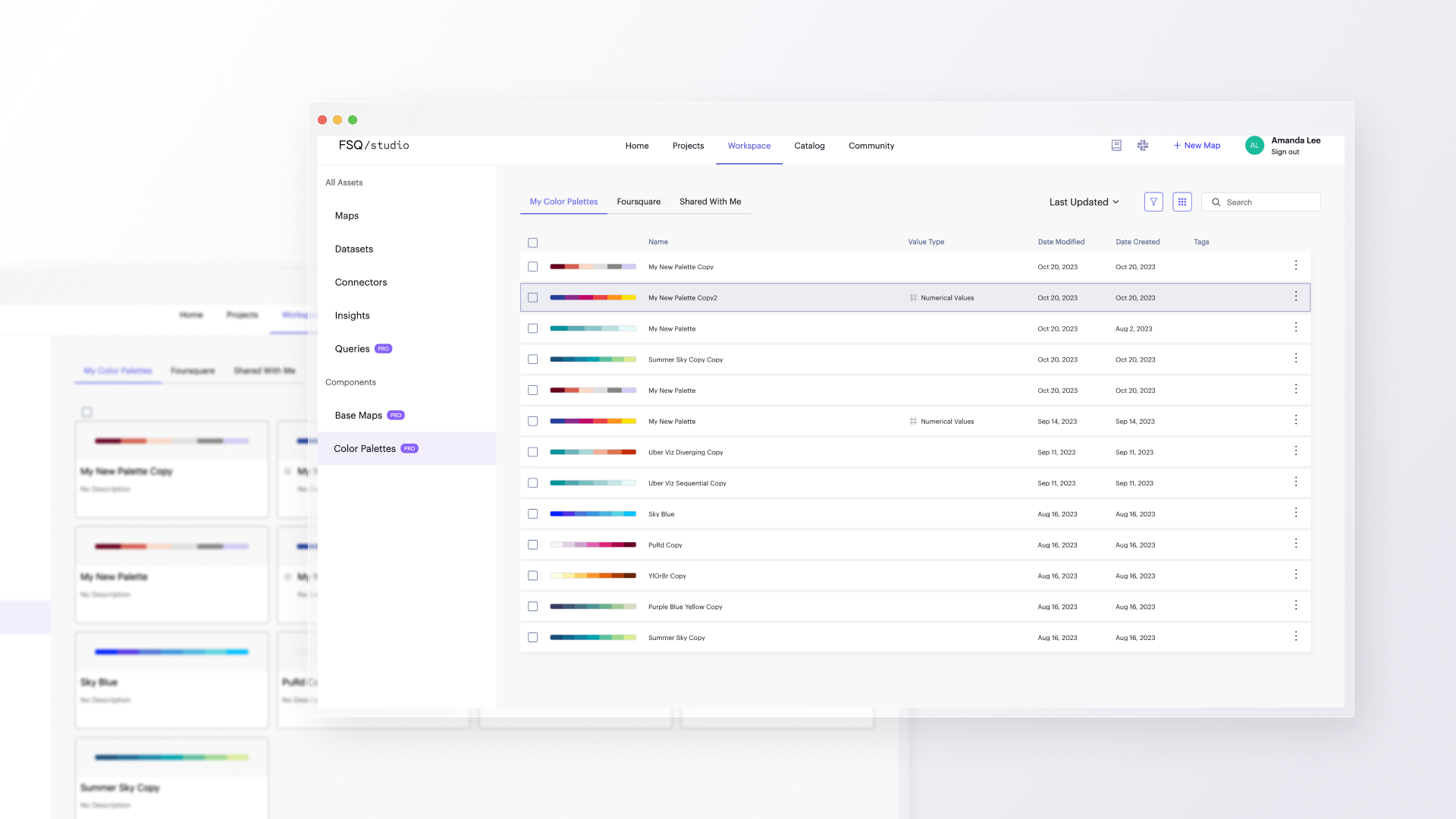1456x819 pixels.
Task: Click the AL user avatar
Action: point(1254,146)
